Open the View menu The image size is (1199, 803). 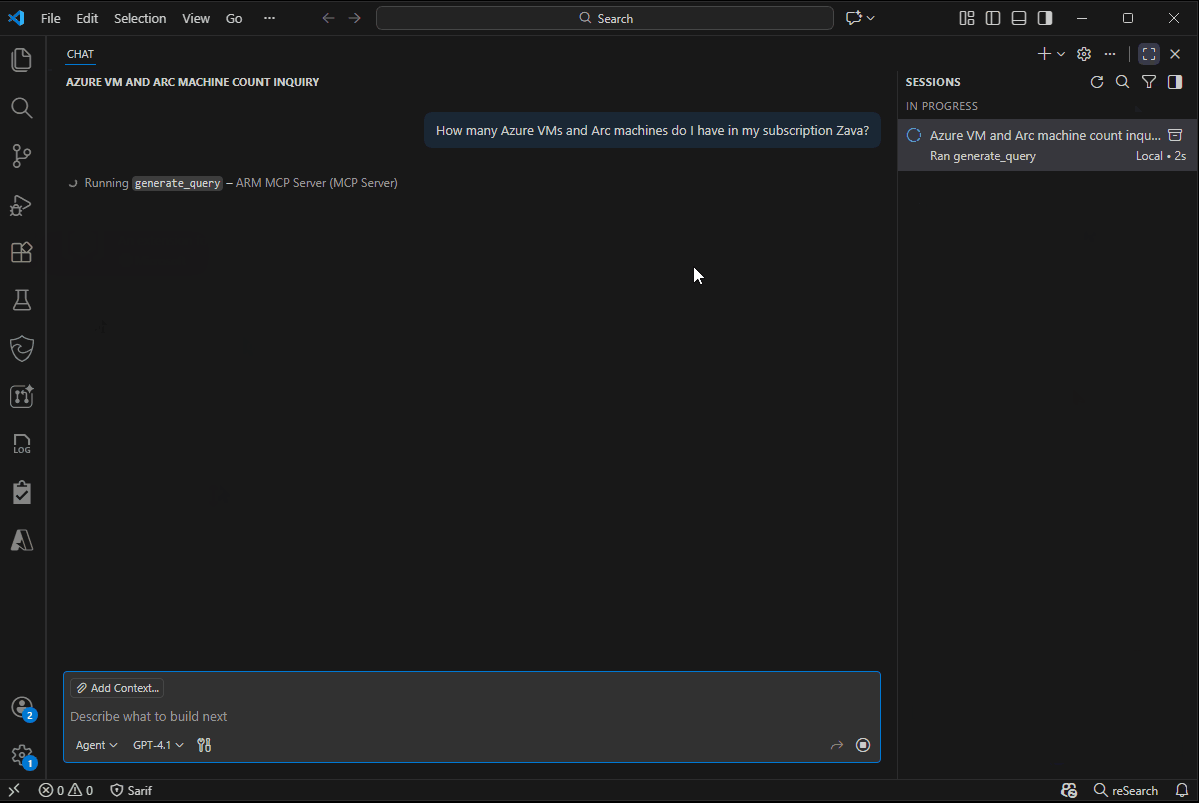[196, 18]
